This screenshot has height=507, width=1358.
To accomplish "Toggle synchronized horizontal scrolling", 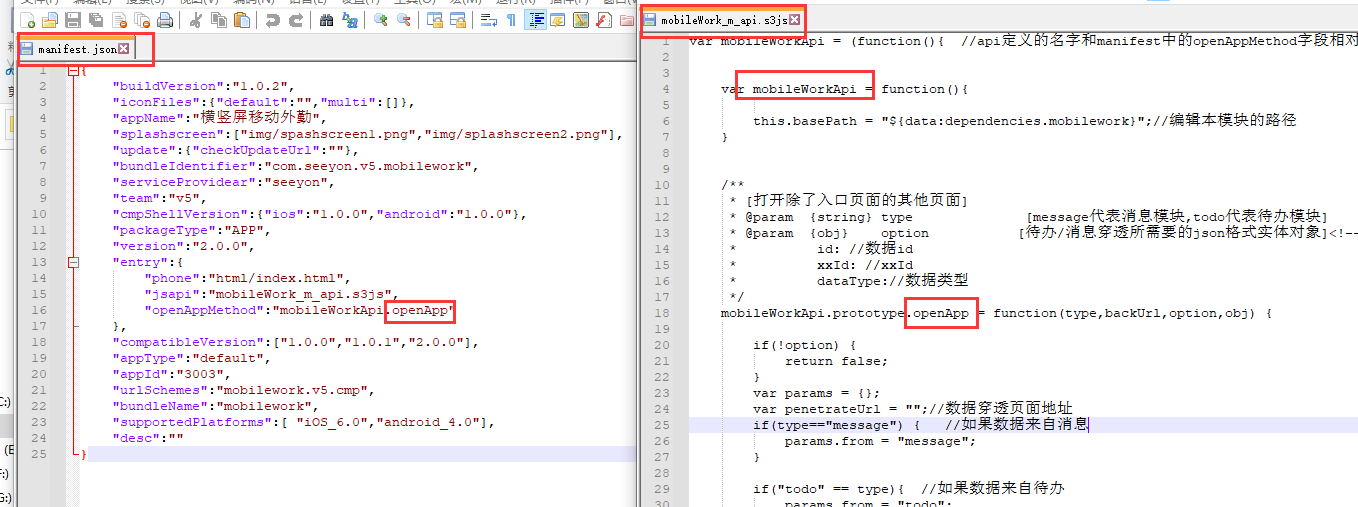I will point(458,19).
